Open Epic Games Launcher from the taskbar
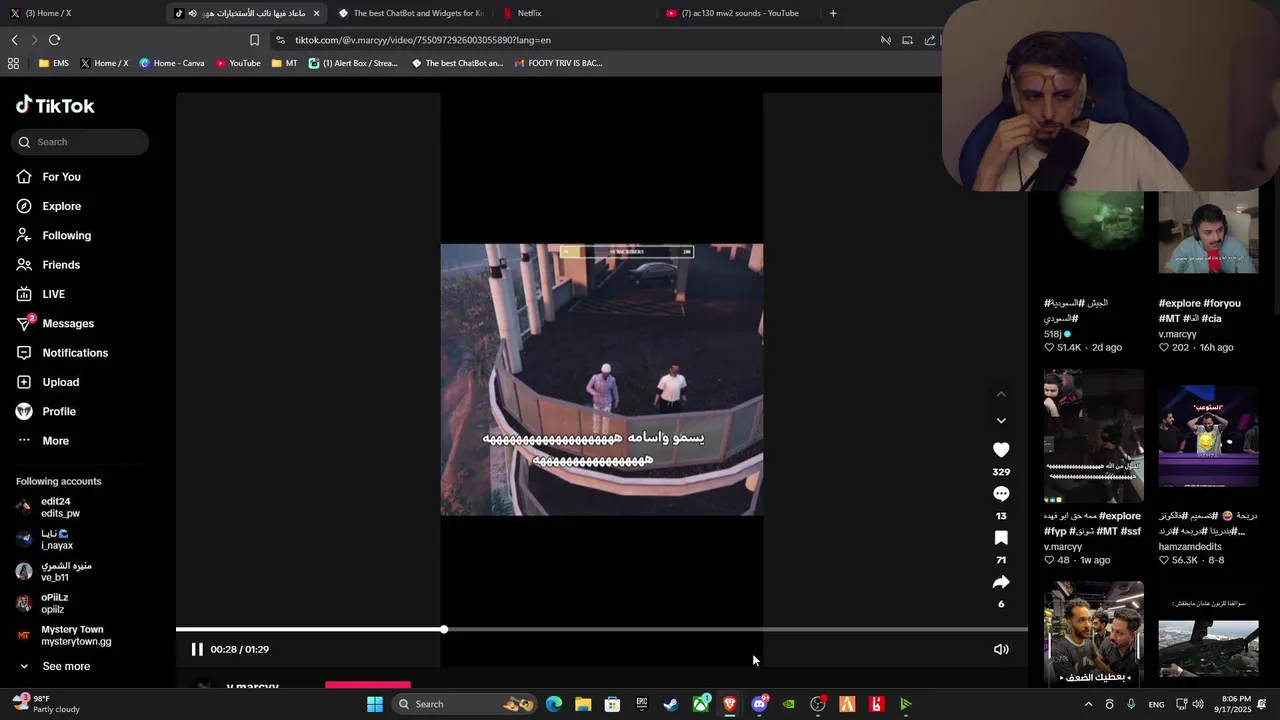The height and width of the screenshot is (720, 1280). point(642,704)
